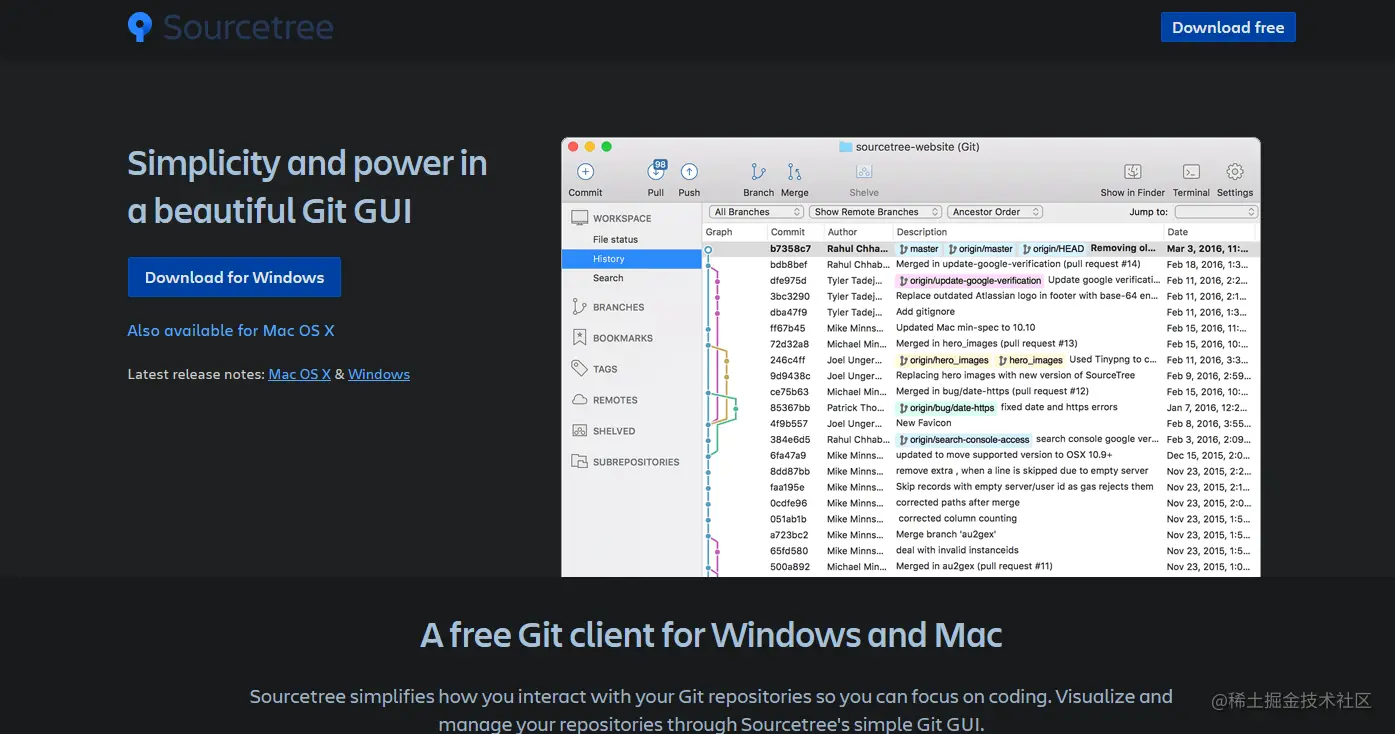
Task: Click the Shelve toolbar icon
Action: point(864,172)
